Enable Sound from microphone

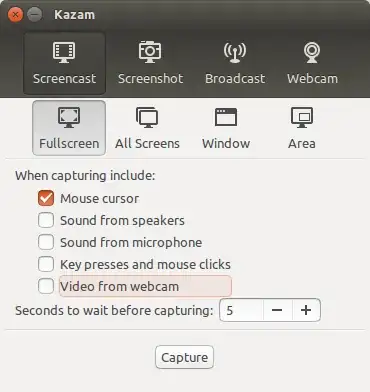(46, 242)
